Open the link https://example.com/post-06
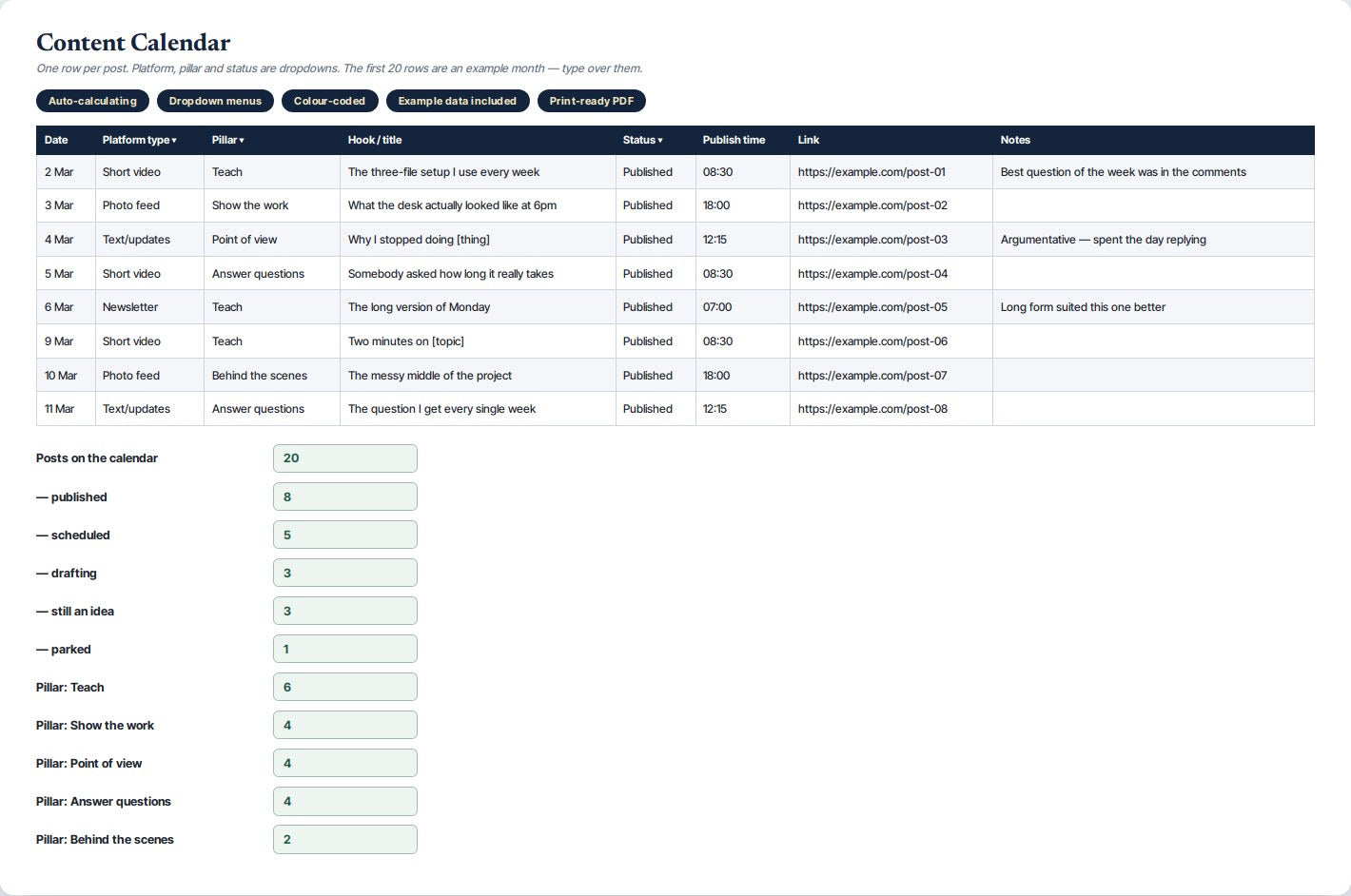Screen dimensions: 1351x896 pos(872,341)
